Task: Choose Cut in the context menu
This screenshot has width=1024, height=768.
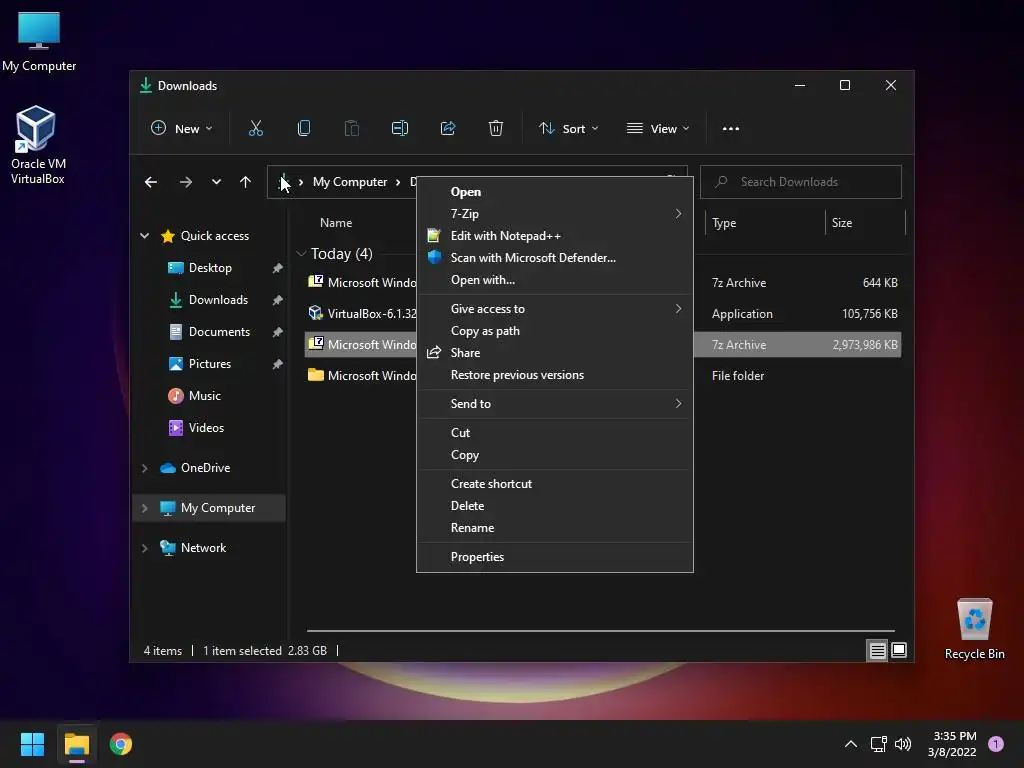Action: point(554,433)
